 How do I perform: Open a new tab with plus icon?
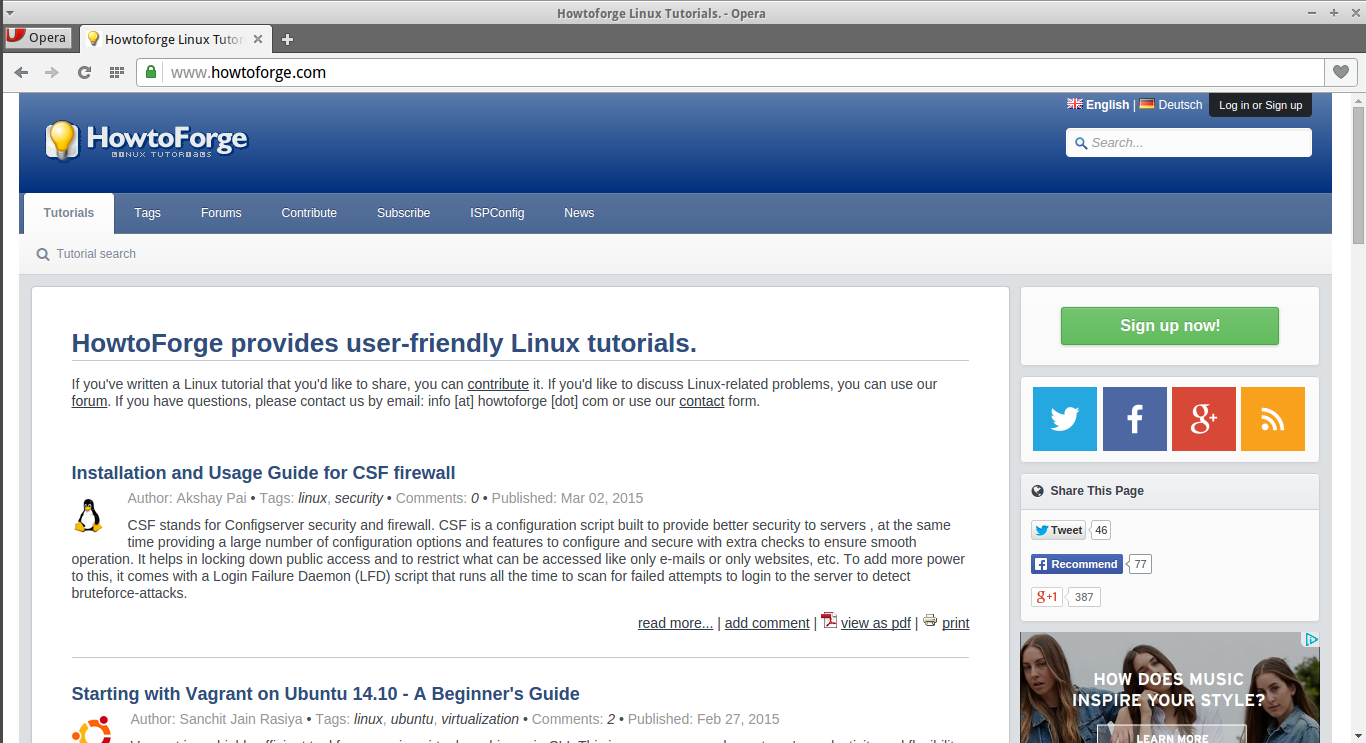(288, 40)
